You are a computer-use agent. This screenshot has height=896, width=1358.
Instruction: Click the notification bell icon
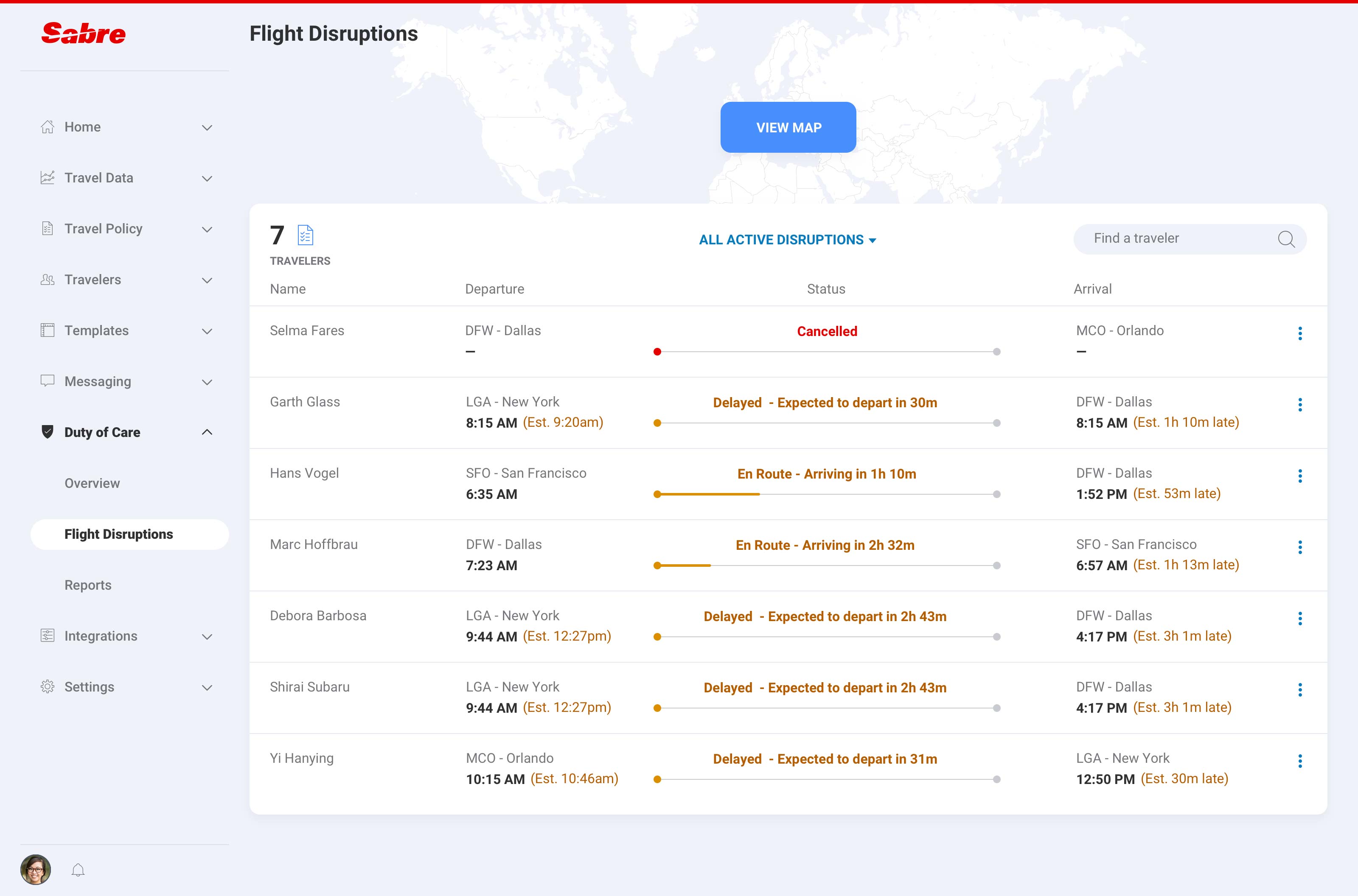(79, 870)
